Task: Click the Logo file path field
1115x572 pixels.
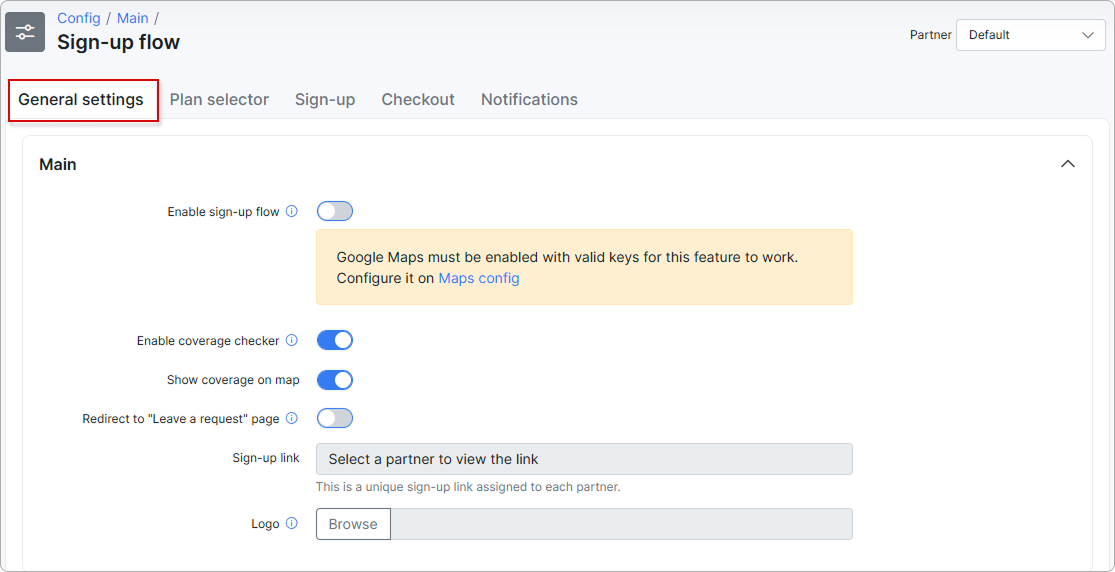Action: click(x=621, y=524)
